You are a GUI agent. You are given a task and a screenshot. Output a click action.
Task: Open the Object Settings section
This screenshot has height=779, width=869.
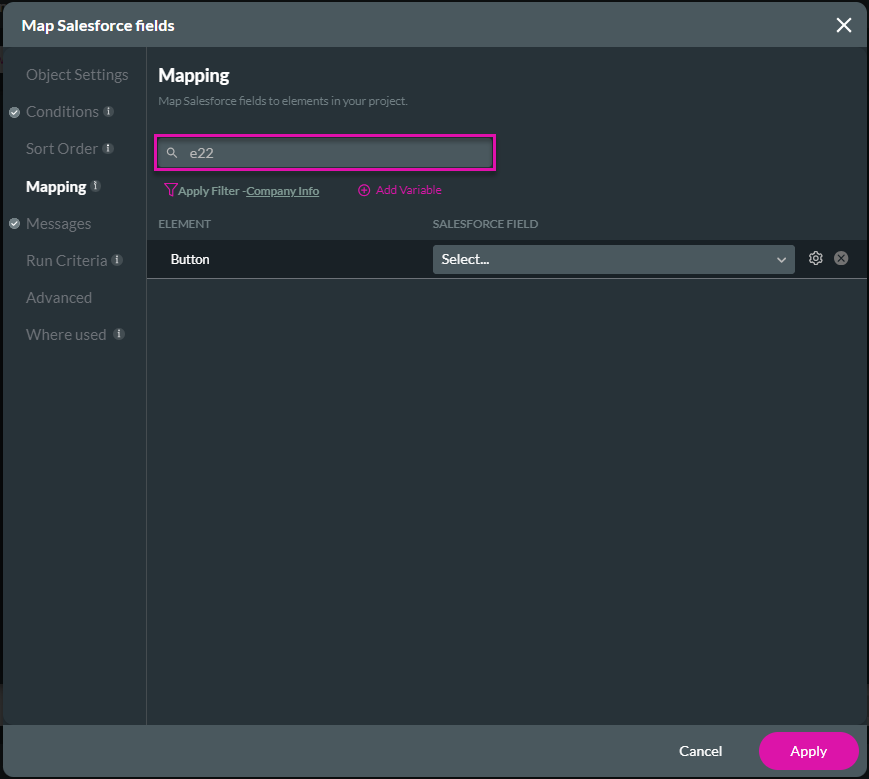coord(77,75)
